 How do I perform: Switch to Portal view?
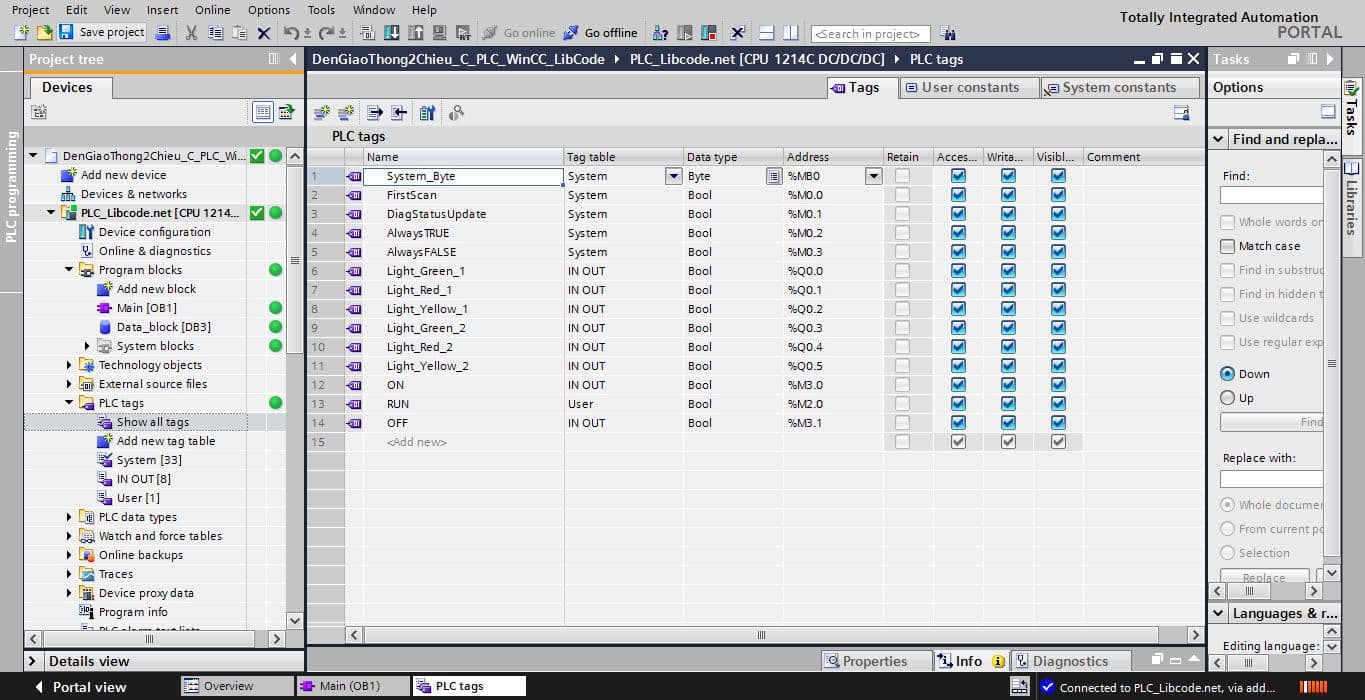click(80, 687)
